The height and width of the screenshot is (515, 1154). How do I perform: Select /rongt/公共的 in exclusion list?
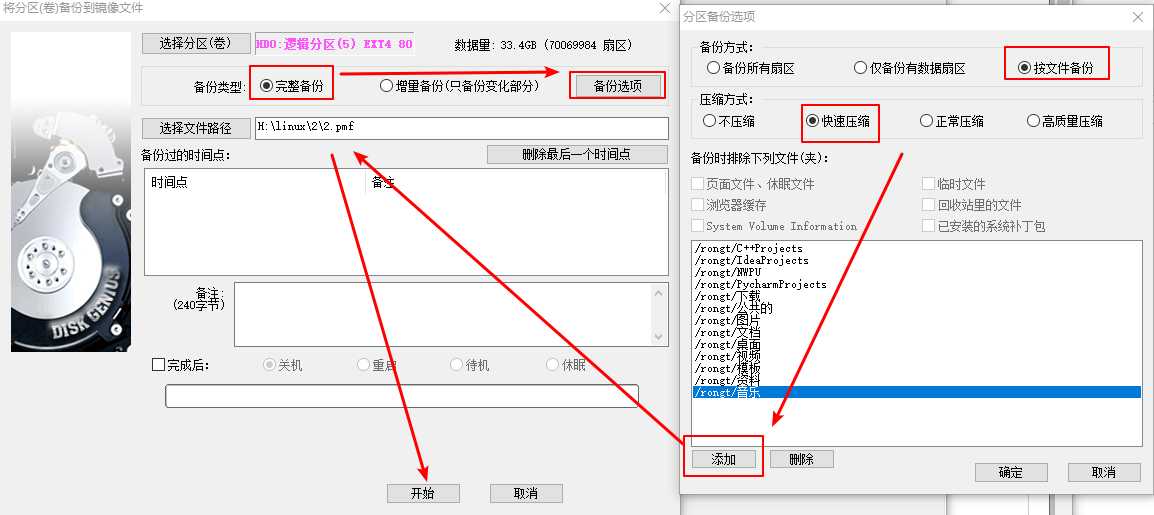pos(916,308)
